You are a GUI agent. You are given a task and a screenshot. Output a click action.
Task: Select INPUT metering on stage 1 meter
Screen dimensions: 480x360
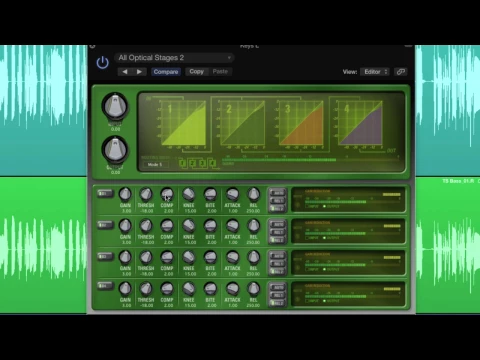pyautogui.click(x=312, y=207)
